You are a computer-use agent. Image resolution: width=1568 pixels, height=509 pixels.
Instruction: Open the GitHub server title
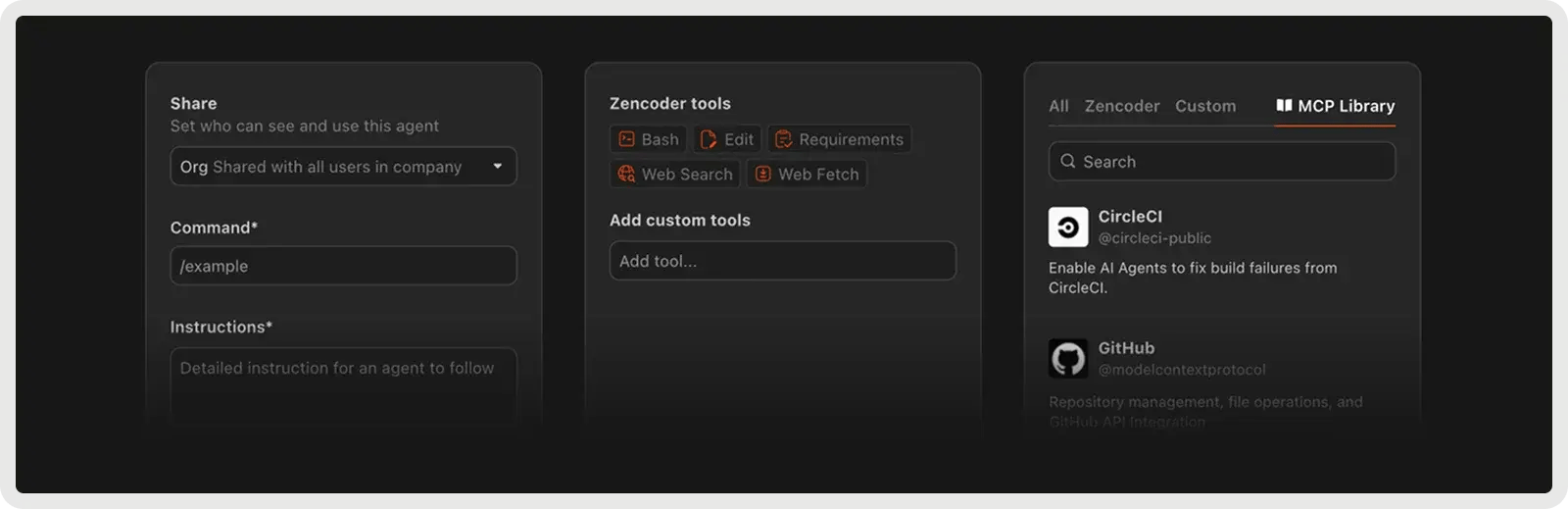click(x=1126, y=348)
